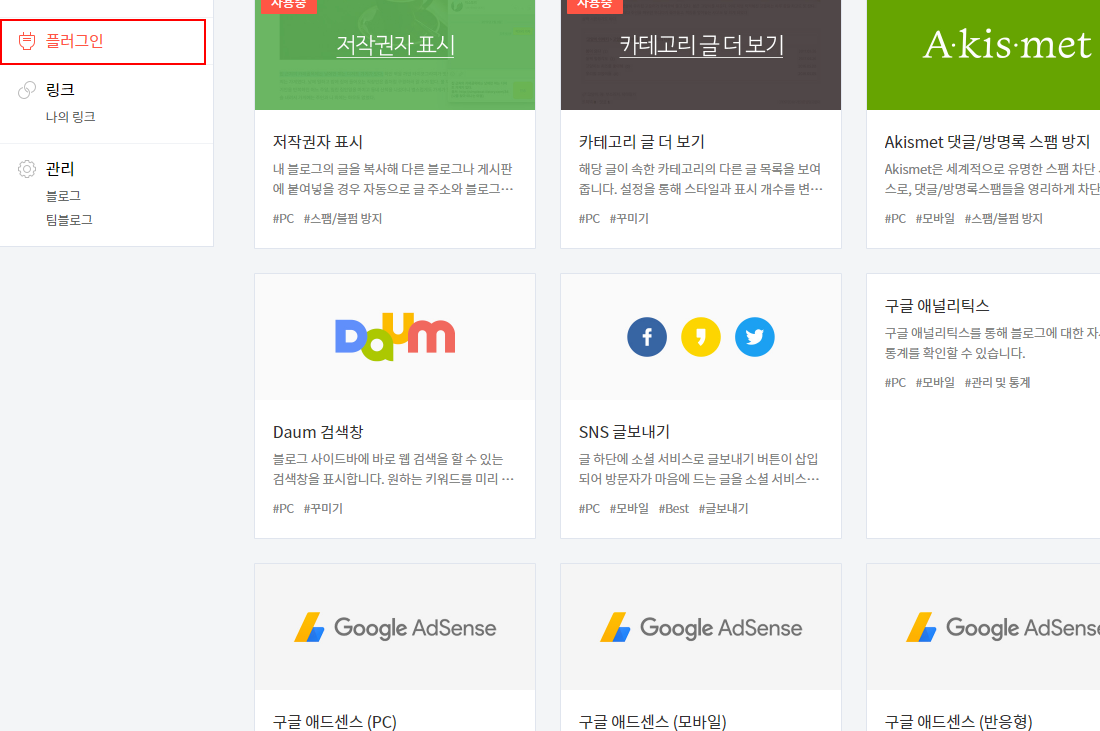Click #PC tag on 저작권자 표시 card
Screen dimensions: 1100x731
pyautogui.click(x=283, y=219)
